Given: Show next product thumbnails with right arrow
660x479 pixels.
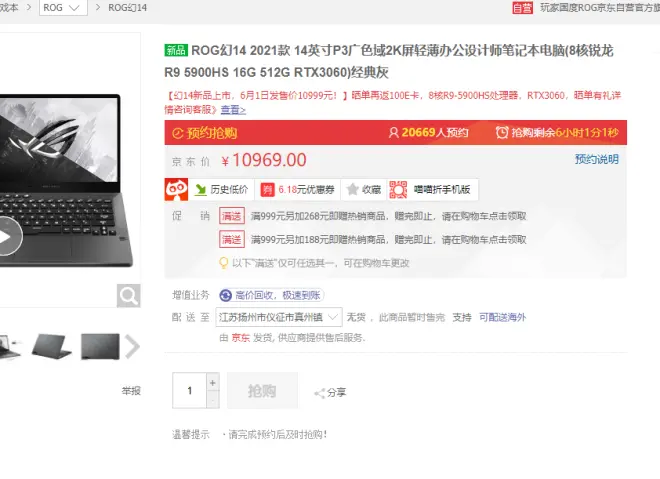Looking at the screenshot, I should 132,346.
